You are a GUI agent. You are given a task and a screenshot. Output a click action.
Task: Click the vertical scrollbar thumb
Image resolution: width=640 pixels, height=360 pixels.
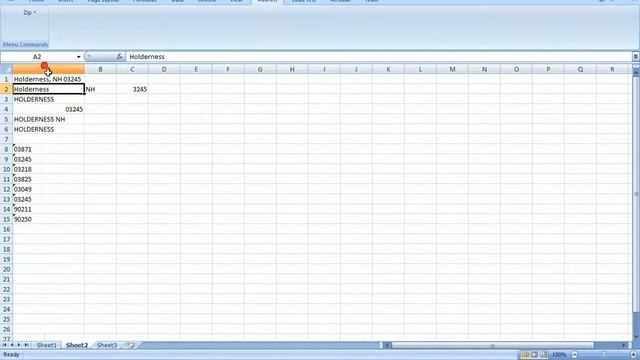(x=636, y=194)
